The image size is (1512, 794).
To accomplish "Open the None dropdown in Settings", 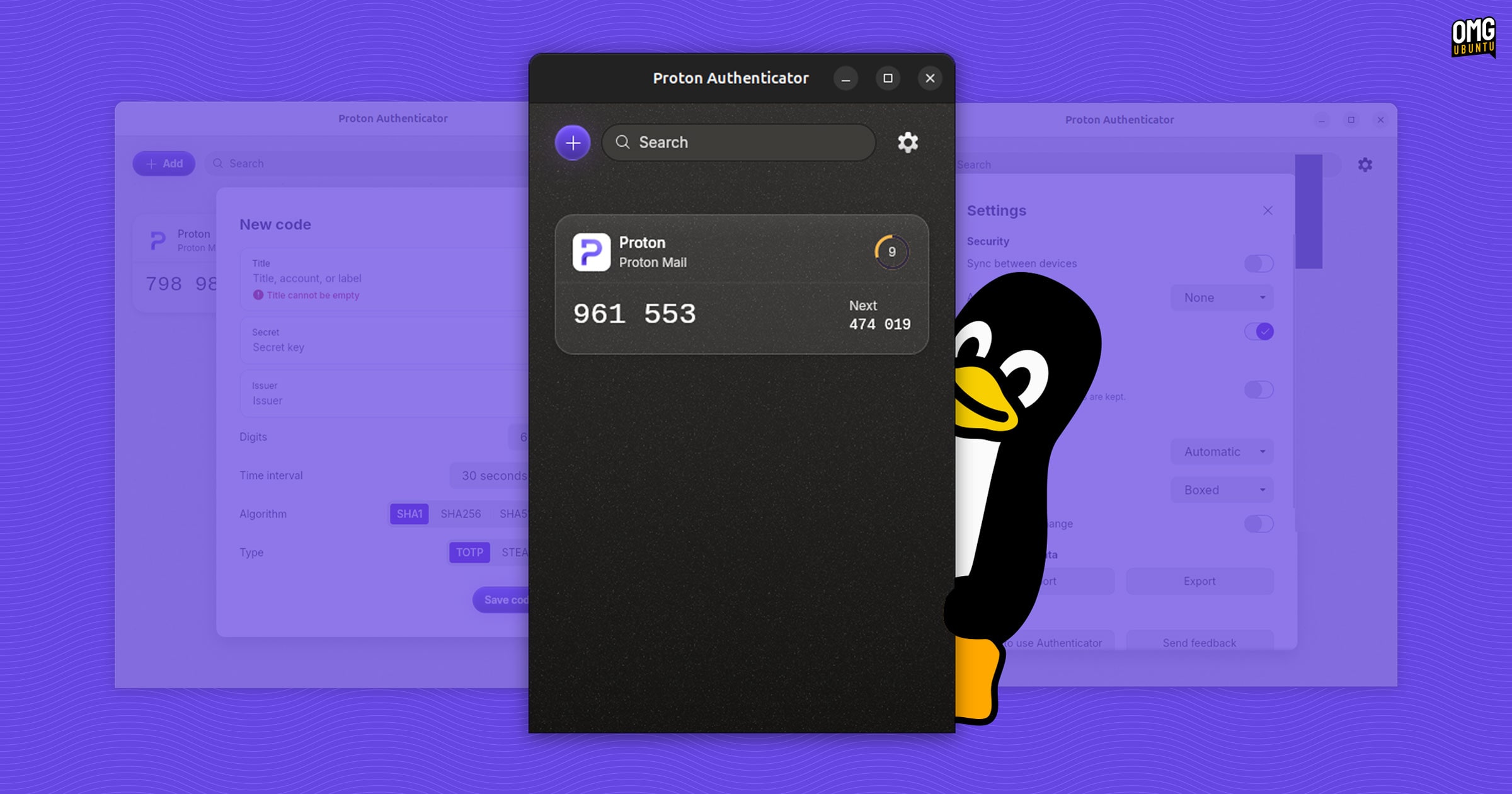I will [1222, 297].
